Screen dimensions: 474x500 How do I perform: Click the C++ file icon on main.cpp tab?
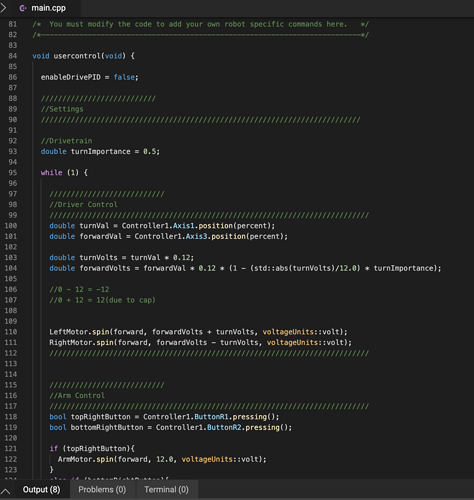[23, 8]
